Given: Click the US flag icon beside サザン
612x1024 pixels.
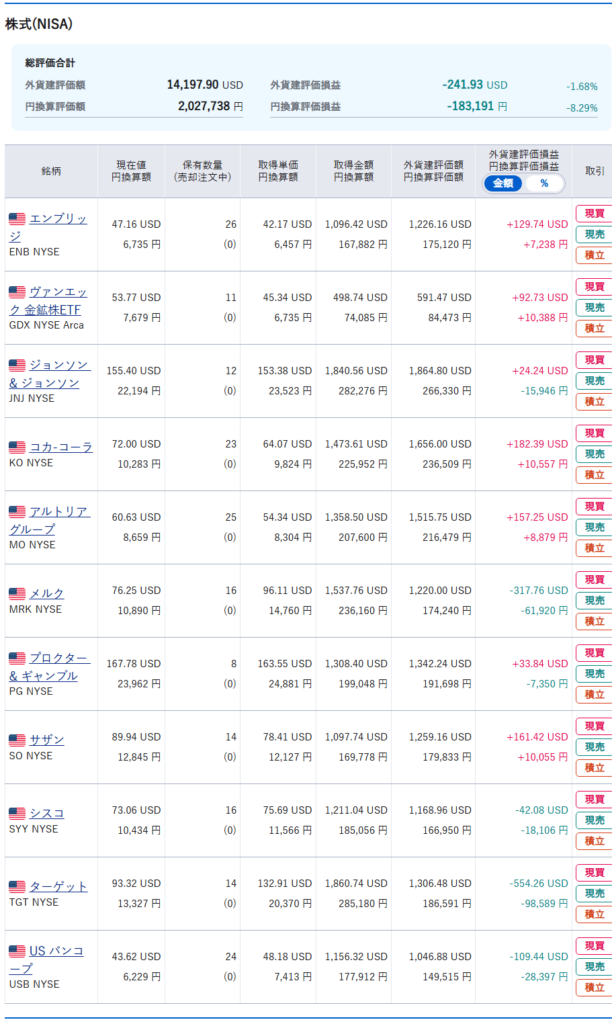Looking at the screenshot, I should [x=17, y=740].
